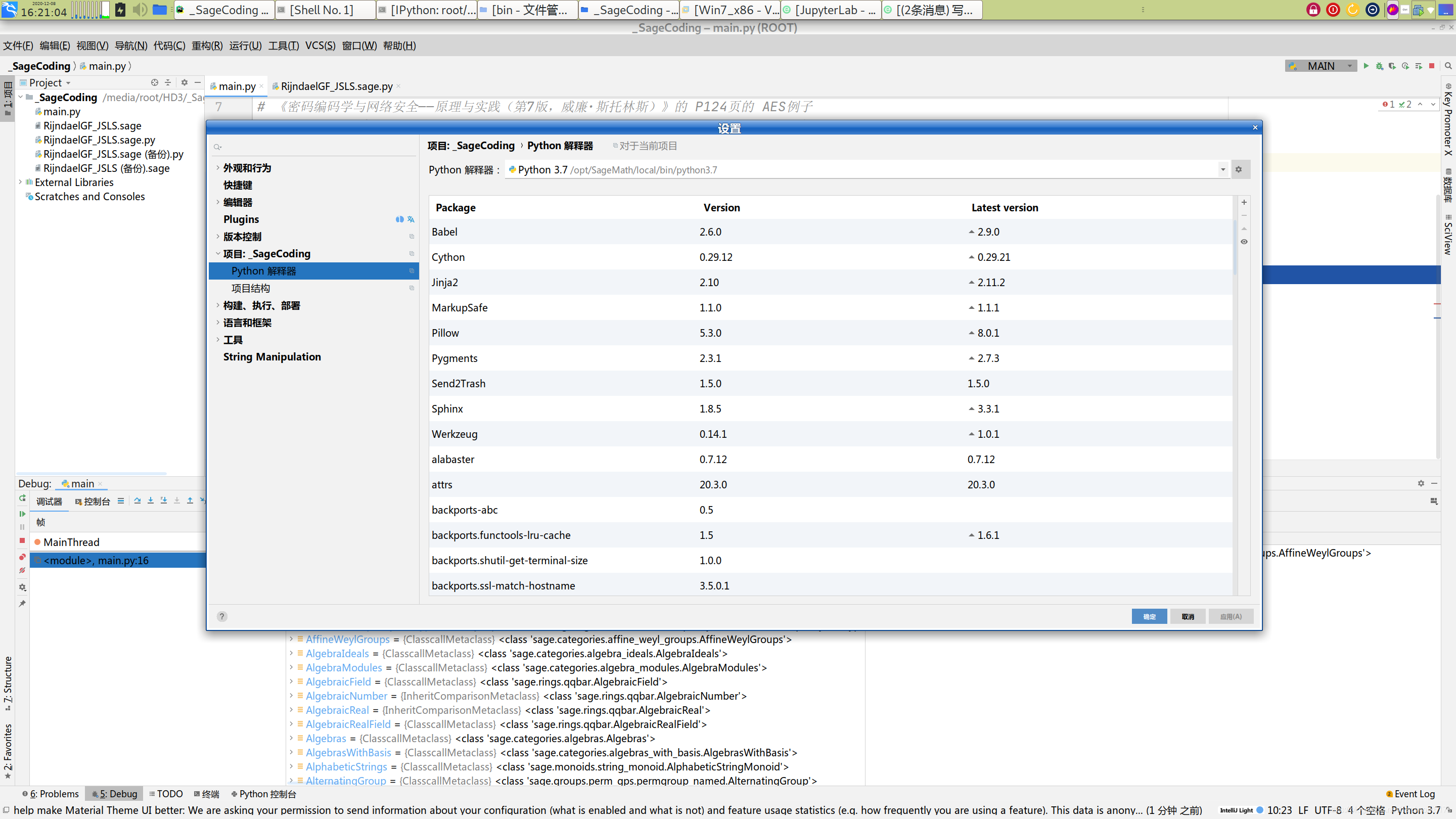Open the 运行(U) menu
The width and height of the screenshot is (1456, 819).
(245, 46)
